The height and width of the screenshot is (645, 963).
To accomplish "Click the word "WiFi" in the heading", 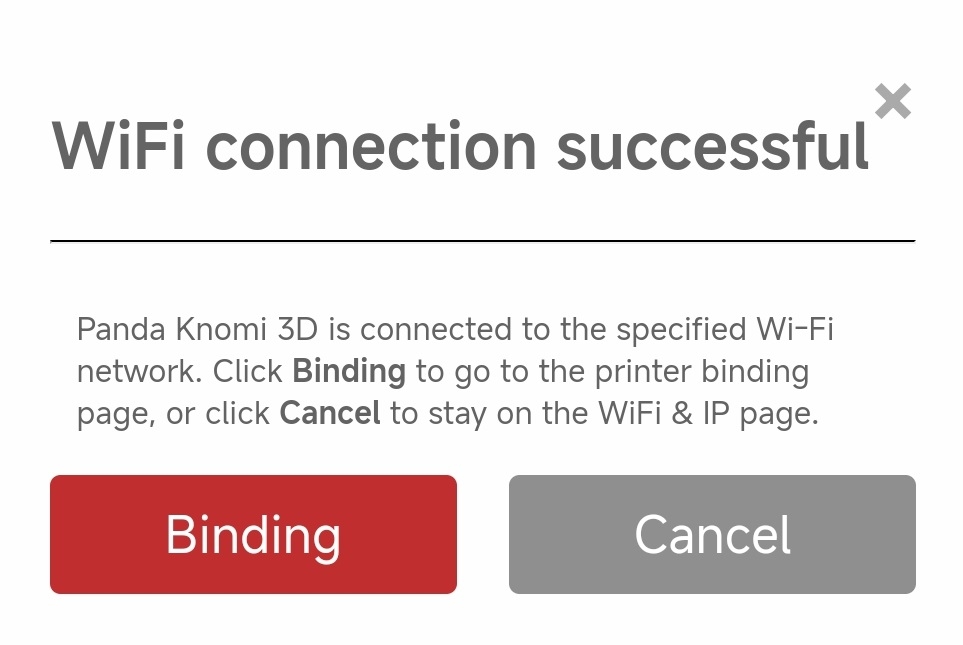I will click(x=119, y=146).
